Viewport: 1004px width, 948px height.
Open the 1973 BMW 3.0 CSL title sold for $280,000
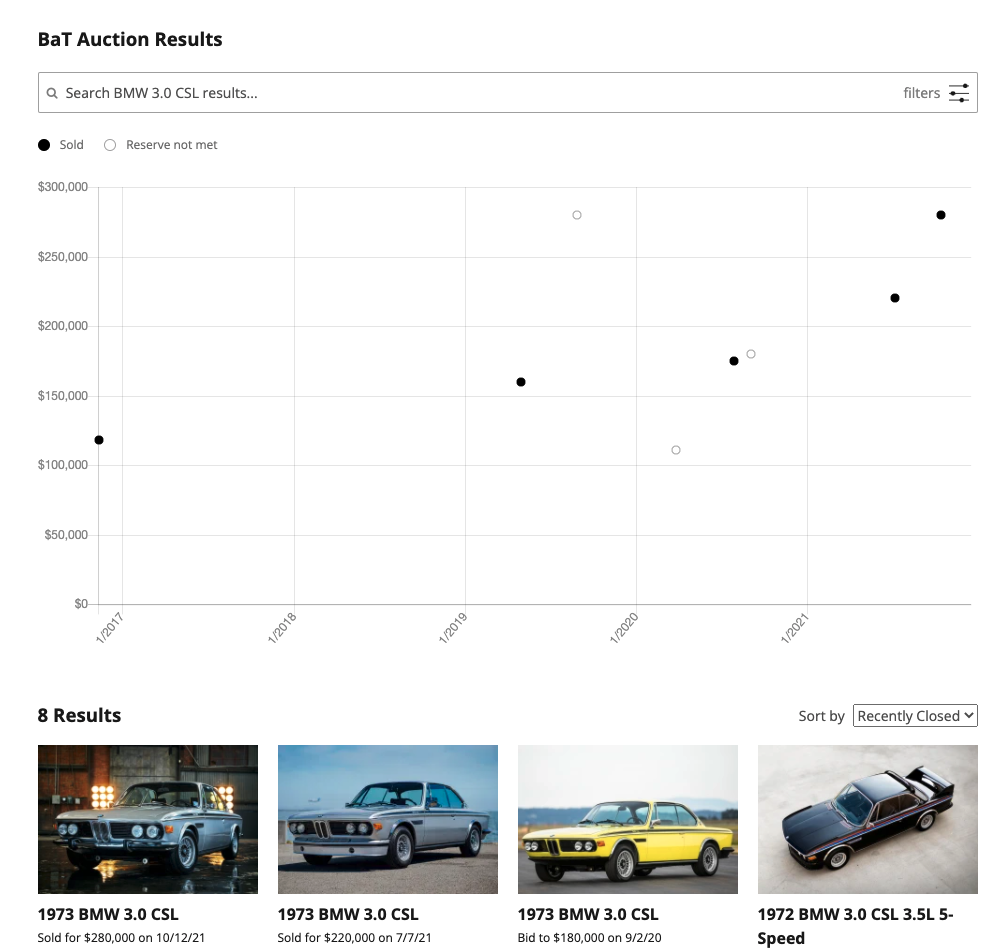(x=108, y=914)
